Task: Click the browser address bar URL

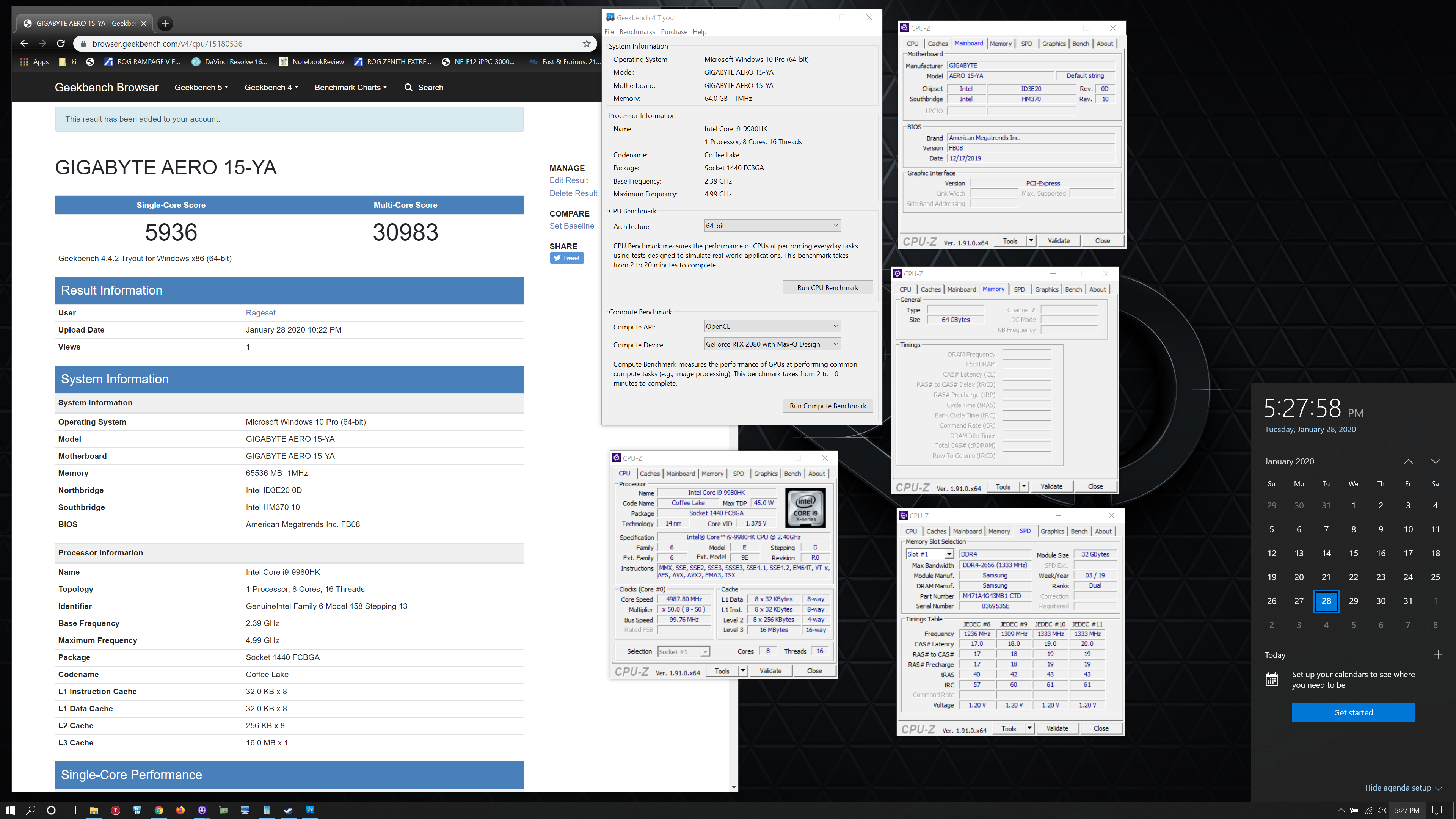Action: click(x=167, y=44)
